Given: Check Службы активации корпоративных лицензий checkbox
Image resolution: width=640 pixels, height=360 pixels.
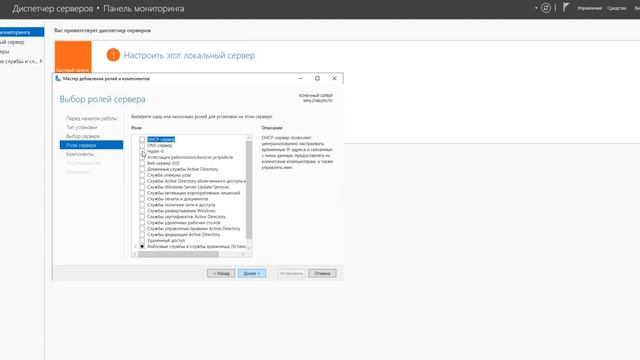Looking at the screenshot, I should (142, 193).
